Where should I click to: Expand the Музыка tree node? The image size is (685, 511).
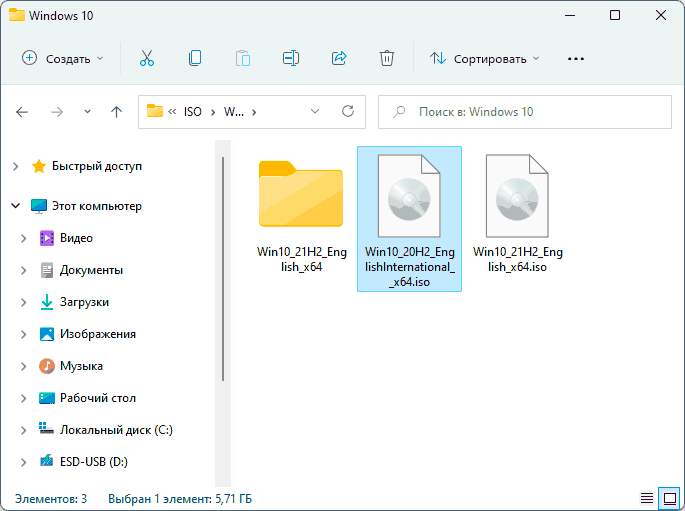pyautogui.click(x=24, y=366)
